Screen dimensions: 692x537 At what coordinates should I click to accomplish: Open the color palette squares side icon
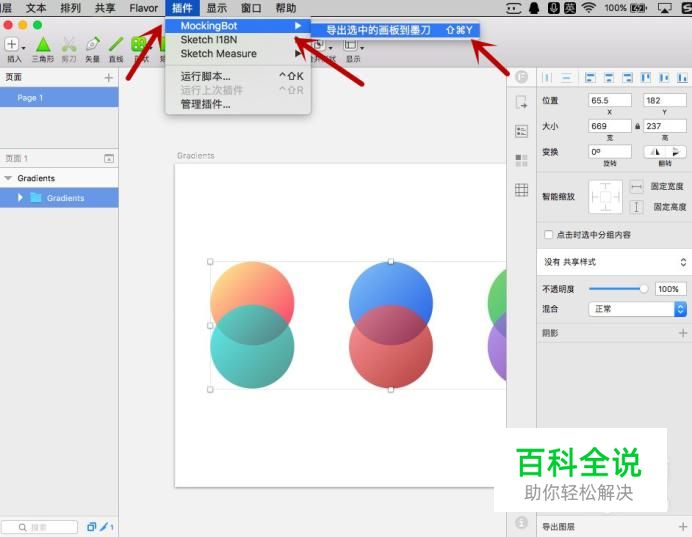tap(521, 160)
